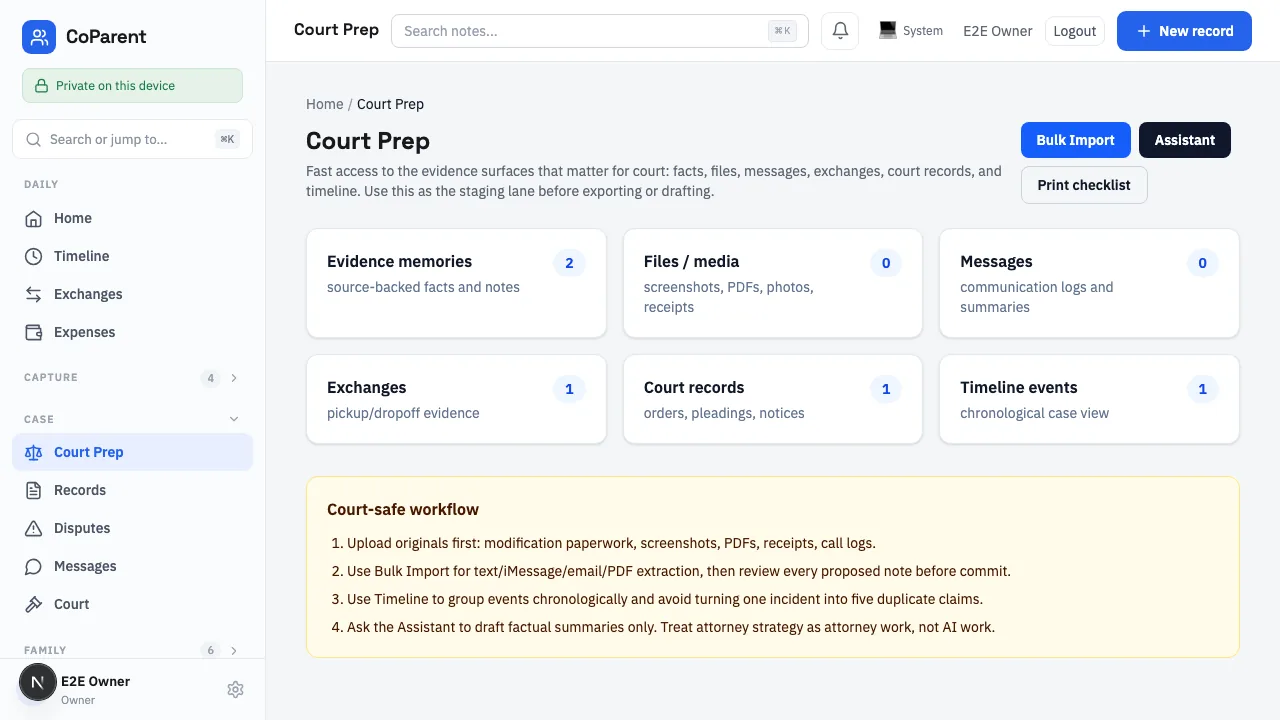The width and height of the screenshot is (1280, 720).
Task: Click the Records document icon
Action: (34, 490)
